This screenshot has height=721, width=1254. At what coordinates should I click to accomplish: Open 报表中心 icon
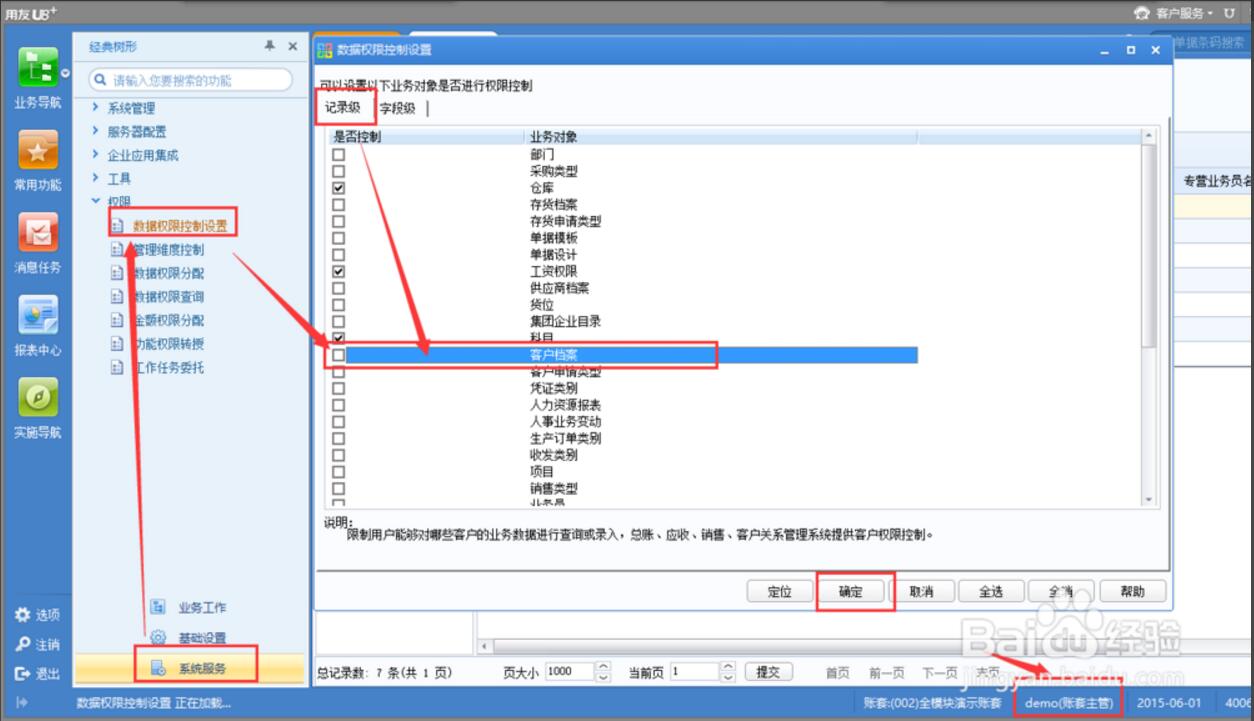pyautogui.click(x=38, y=317)
